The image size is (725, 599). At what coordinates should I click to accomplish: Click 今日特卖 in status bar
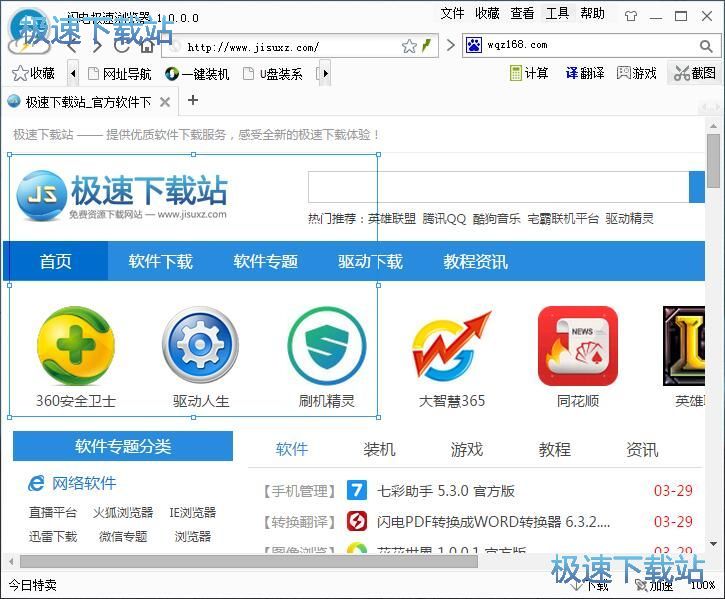point(32,585)
